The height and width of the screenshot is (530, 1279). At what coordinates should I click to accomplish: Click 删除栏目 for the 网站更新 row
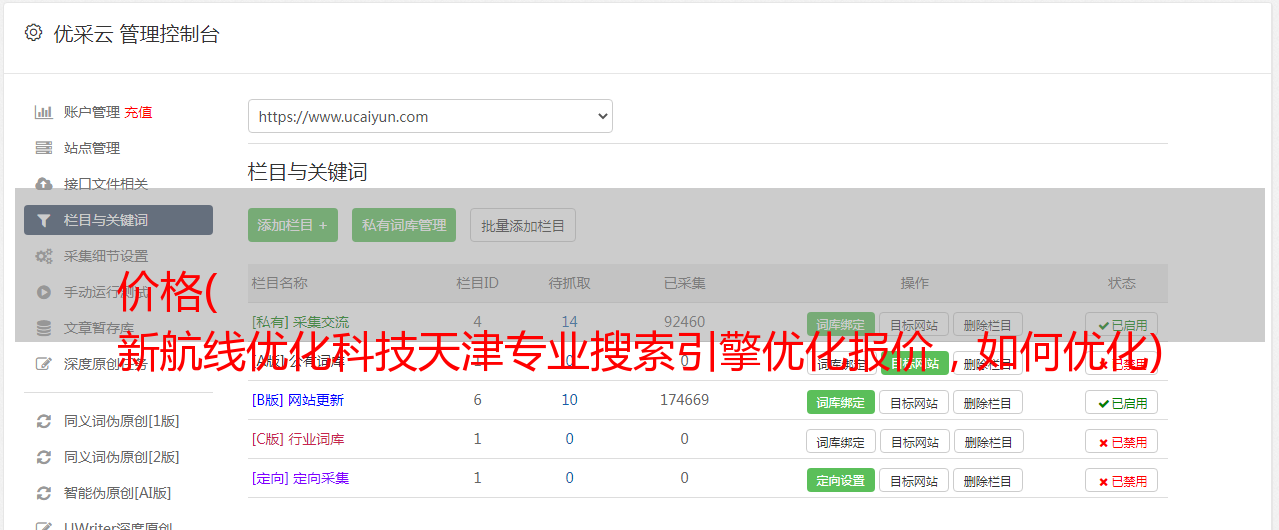pyautogui.click(x=988, y=402)
